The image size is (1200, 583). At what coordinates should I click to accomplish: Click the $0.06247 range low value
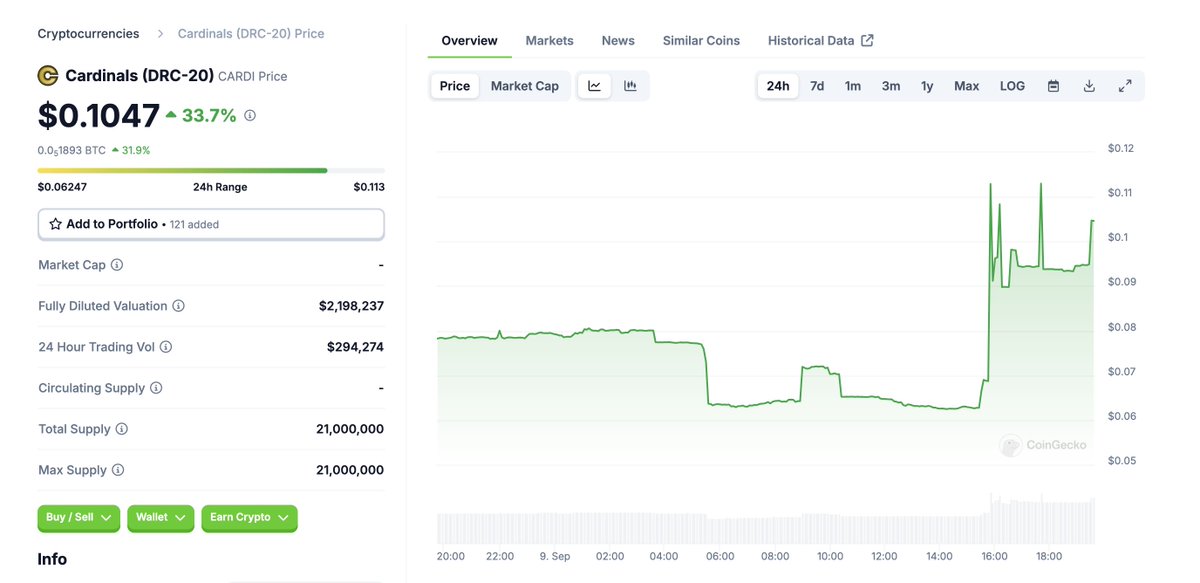(x=62, y=187)
